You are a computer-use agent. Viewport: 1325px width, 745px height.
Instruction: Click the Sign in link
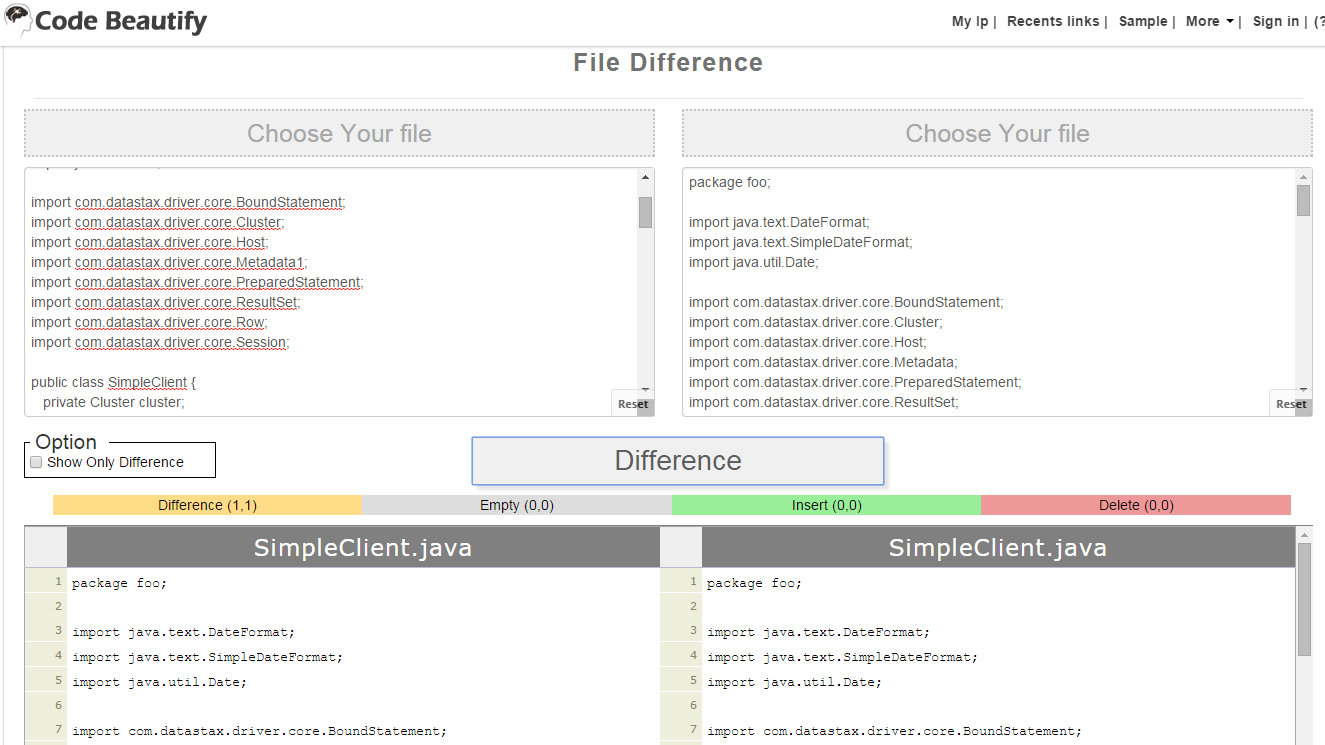[1275, 21]
